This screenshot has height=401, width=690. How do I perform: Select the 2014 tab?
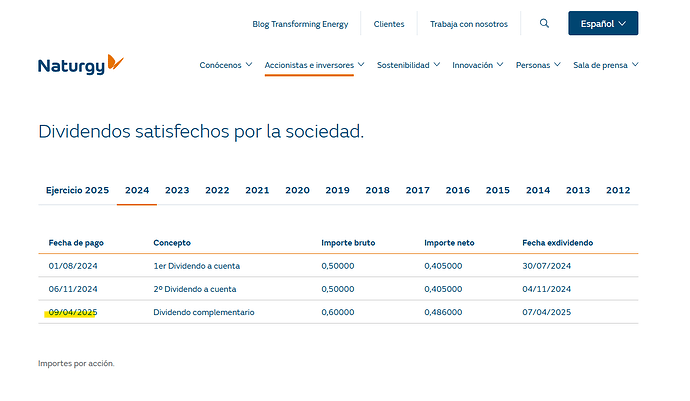pyautogui.click(x=538, y=190)
